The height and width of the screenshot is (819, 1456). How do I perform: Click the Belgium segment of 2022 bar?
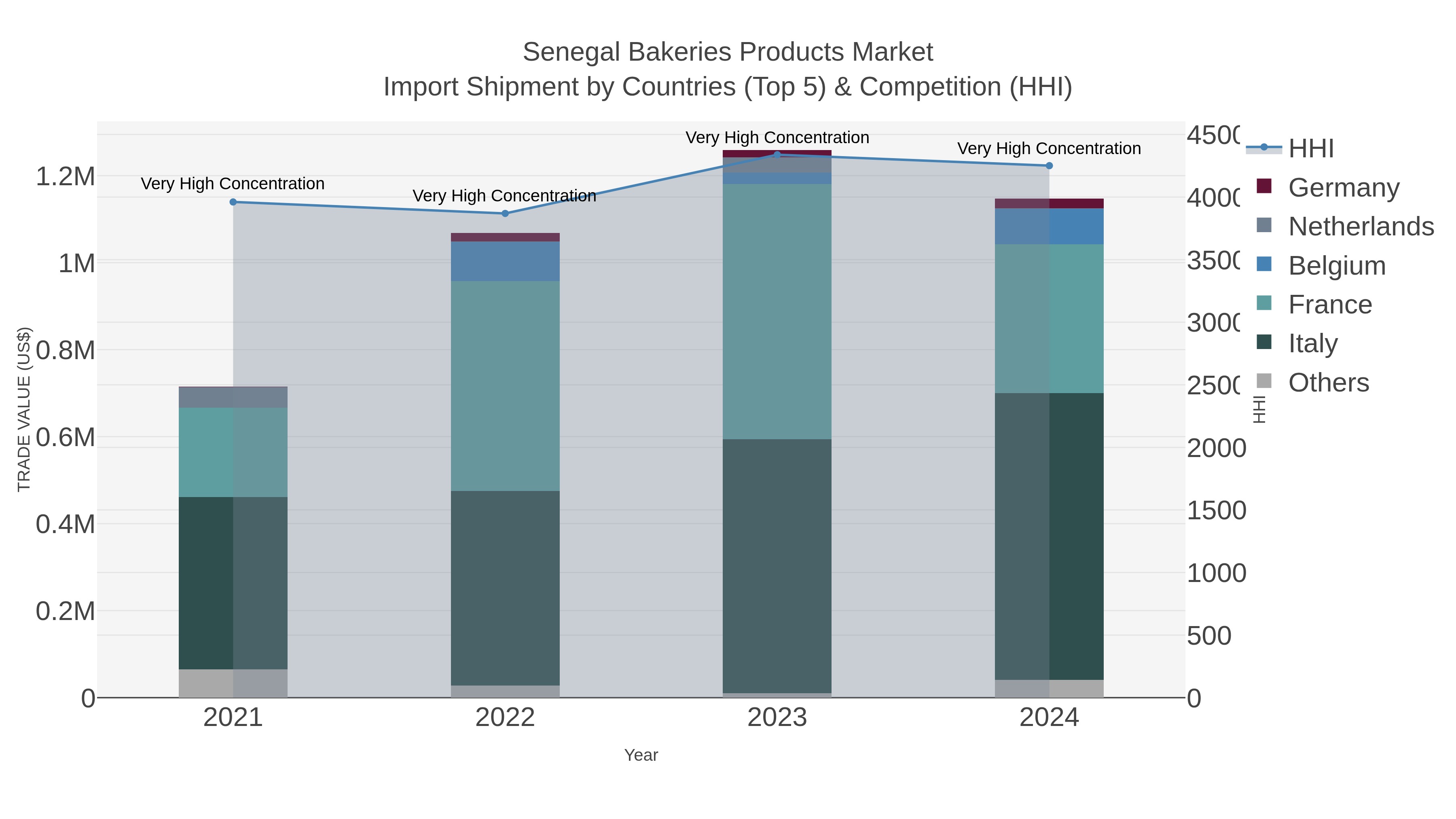tap(505, 261)
